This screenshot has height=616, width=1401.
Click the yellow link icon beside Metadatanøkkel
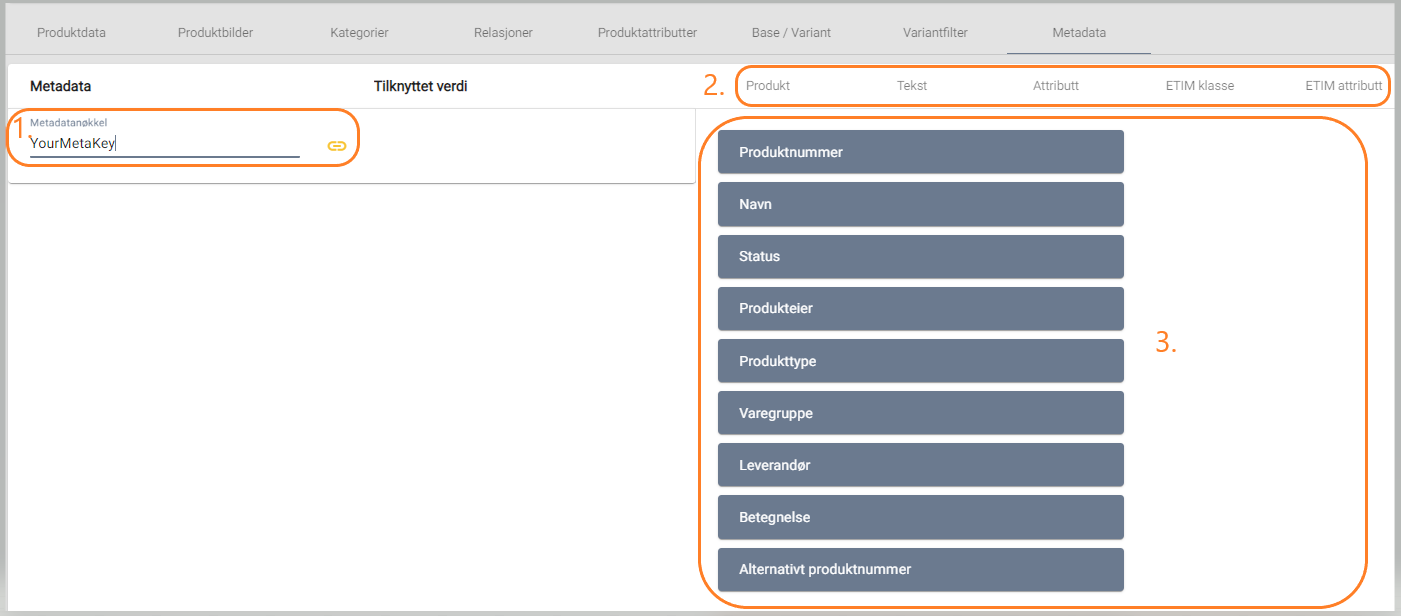pyautogui.click(x=337, y=146)
